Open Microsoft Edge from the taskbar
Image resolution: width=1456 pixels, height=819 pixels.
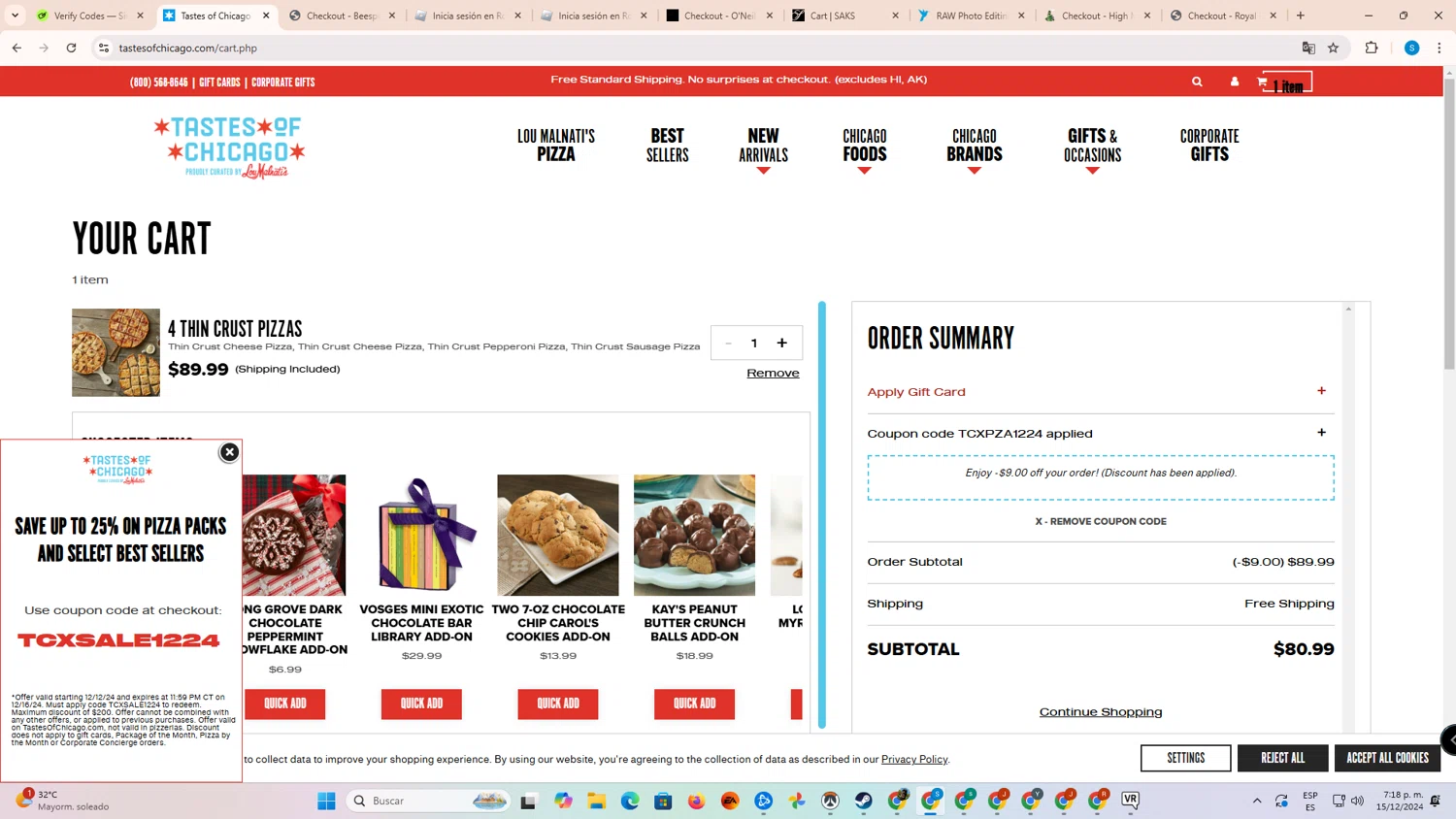[630, 801]
